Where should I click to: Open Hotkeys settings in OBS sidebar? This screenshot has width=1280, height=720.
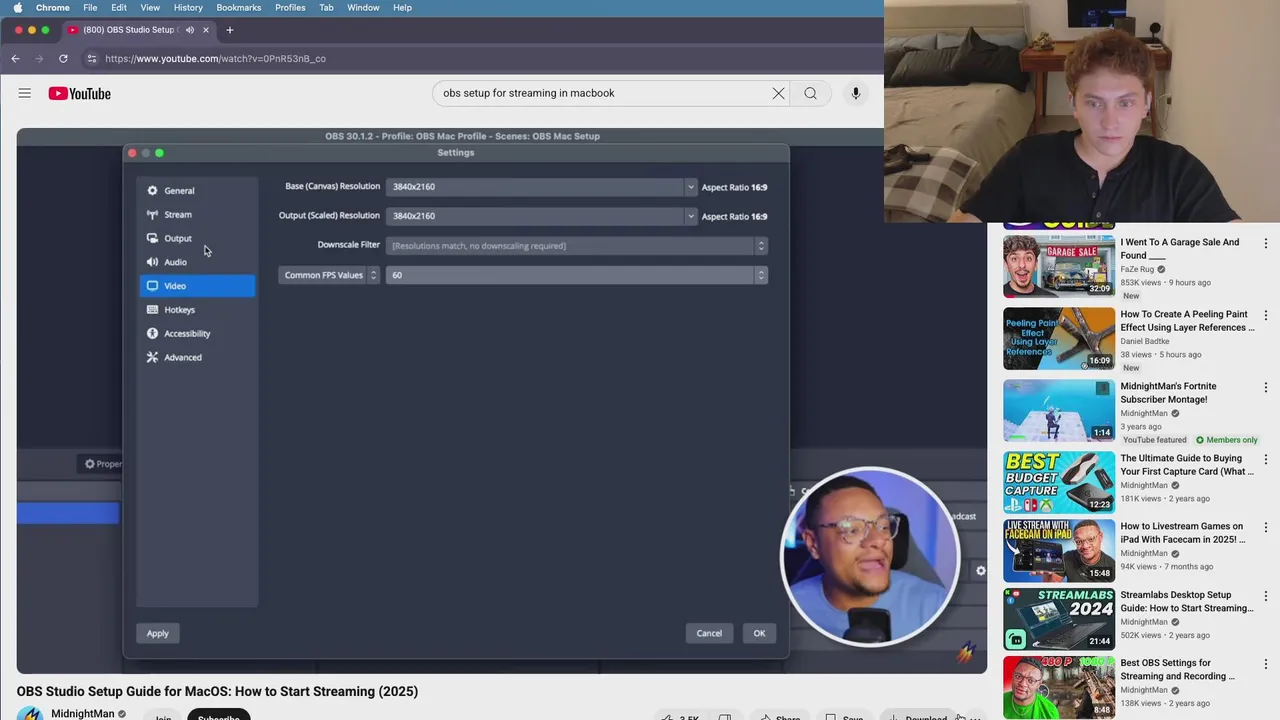(x=197, y=310)
